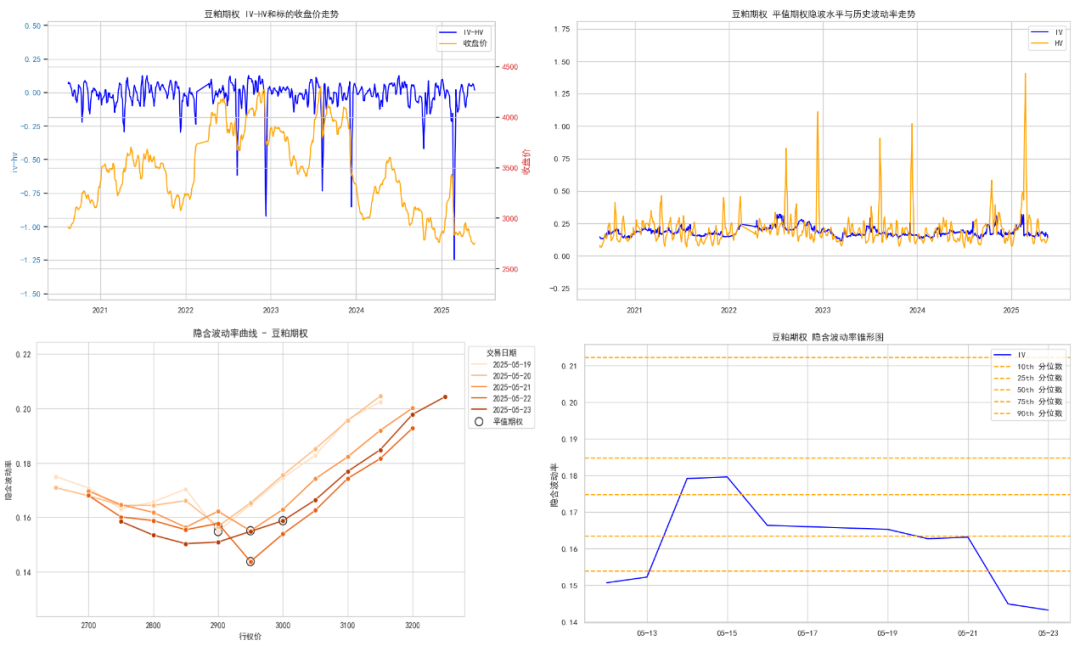1080x646 pixels.
Task: Click the title '豆粕期权 隐含波动率锥形图'
Action: 827,337
